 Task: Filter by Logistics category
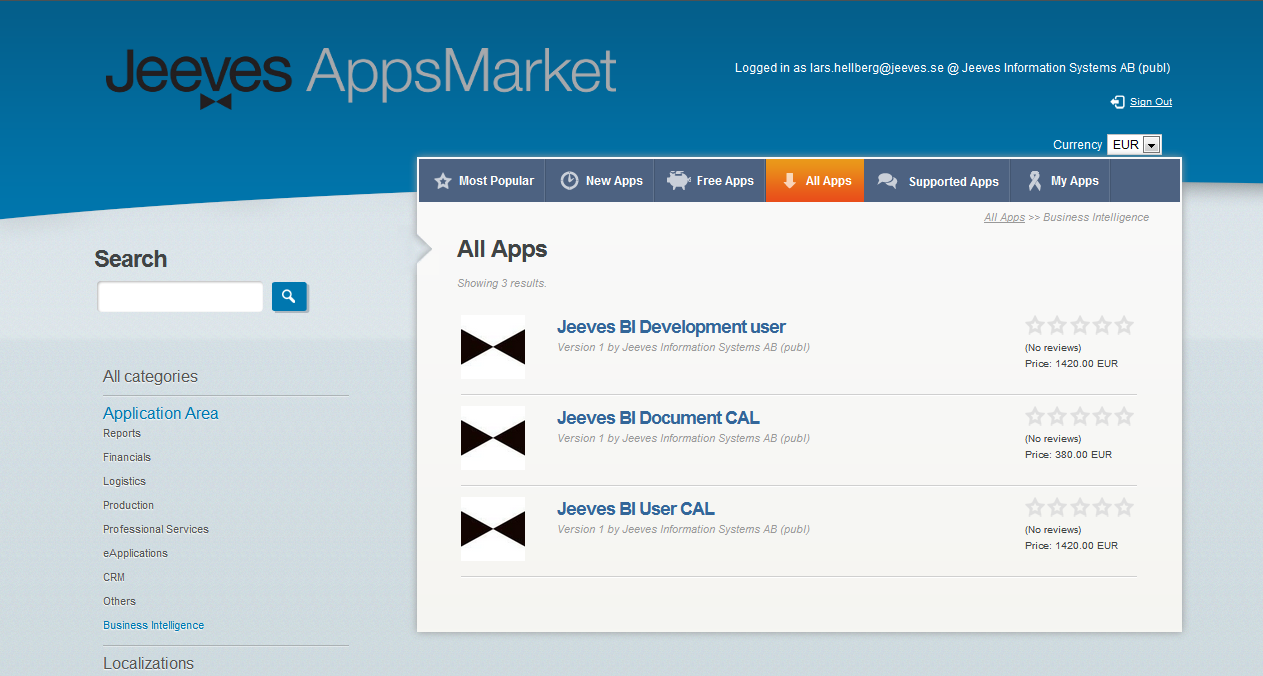point(124,481)
